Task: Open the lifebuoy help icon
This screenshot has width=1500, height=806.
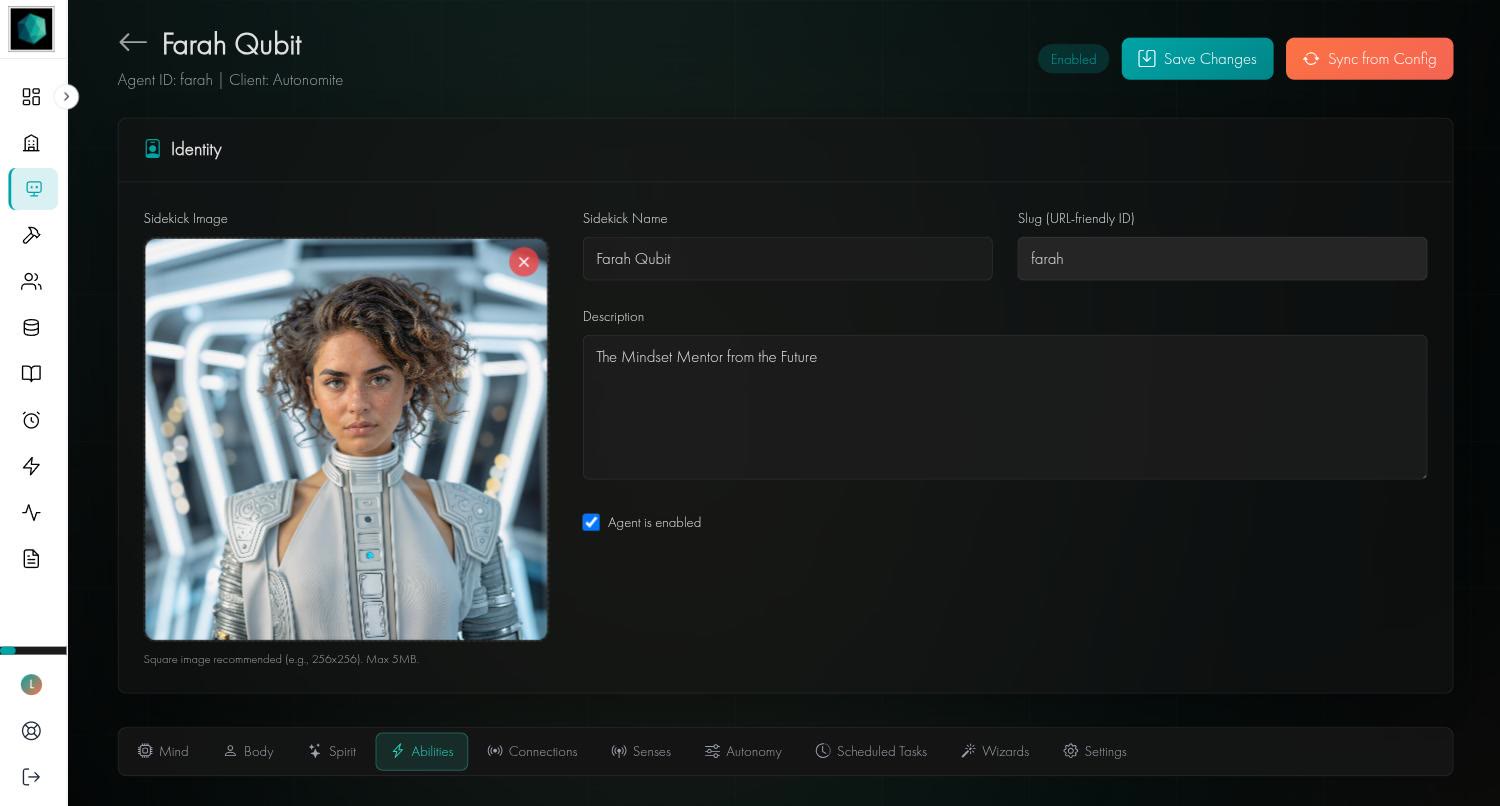Action: (x=31, y=731)
